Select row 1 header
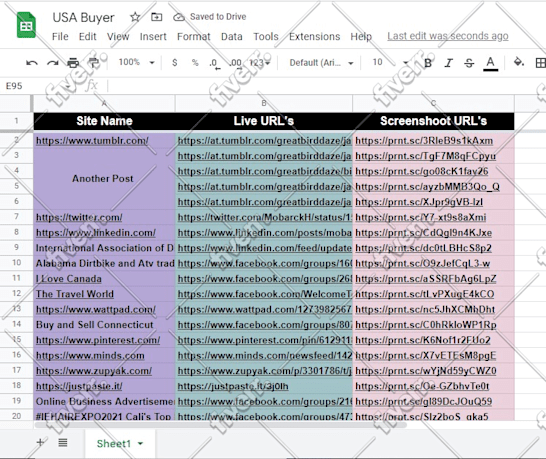 (x=16, y=121)
